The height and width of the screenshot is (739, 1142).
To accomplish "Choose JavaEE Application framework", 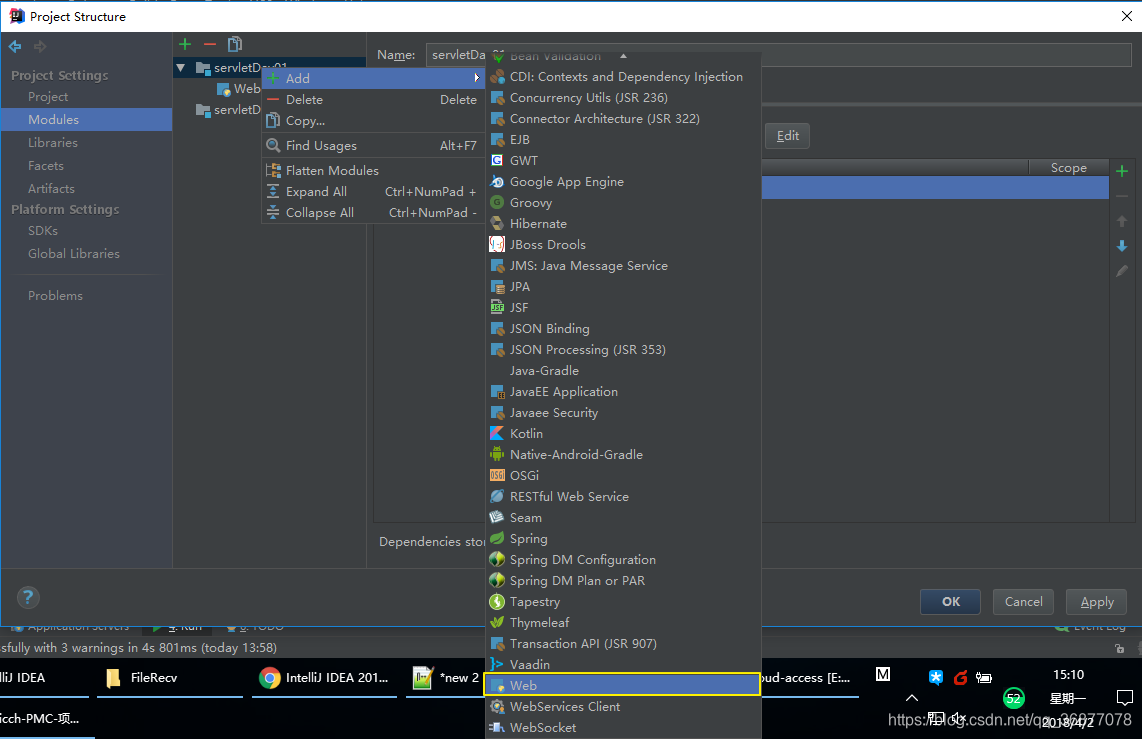I will [x=623, y=392].
